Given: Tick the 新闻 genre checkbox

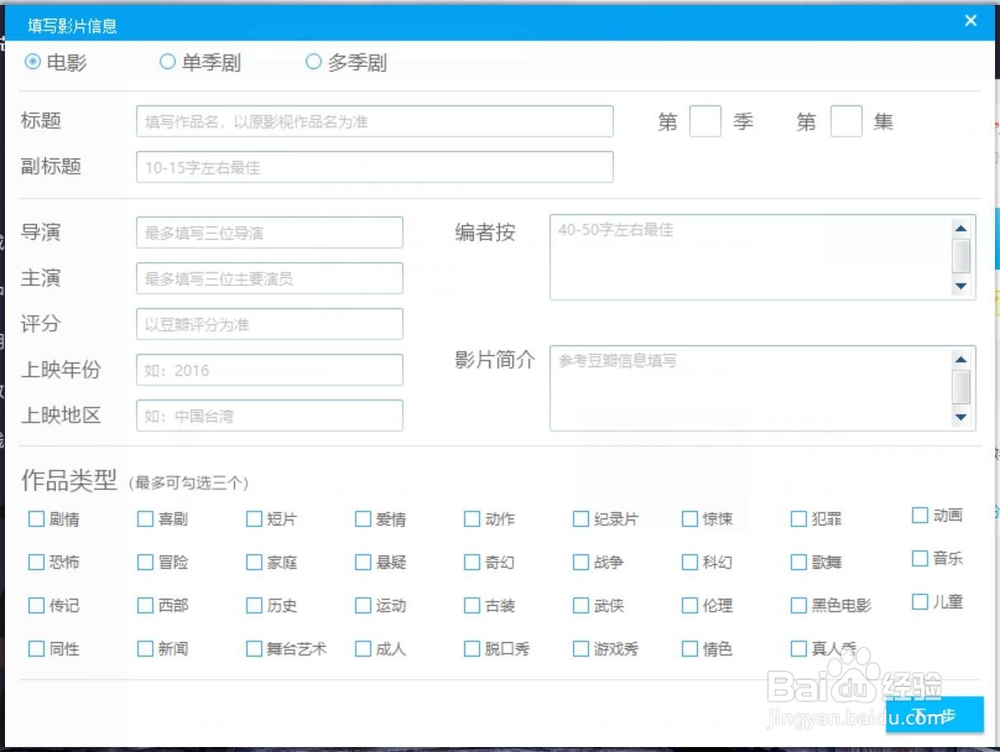Looking at the screenshot, I should click(145, 649).
